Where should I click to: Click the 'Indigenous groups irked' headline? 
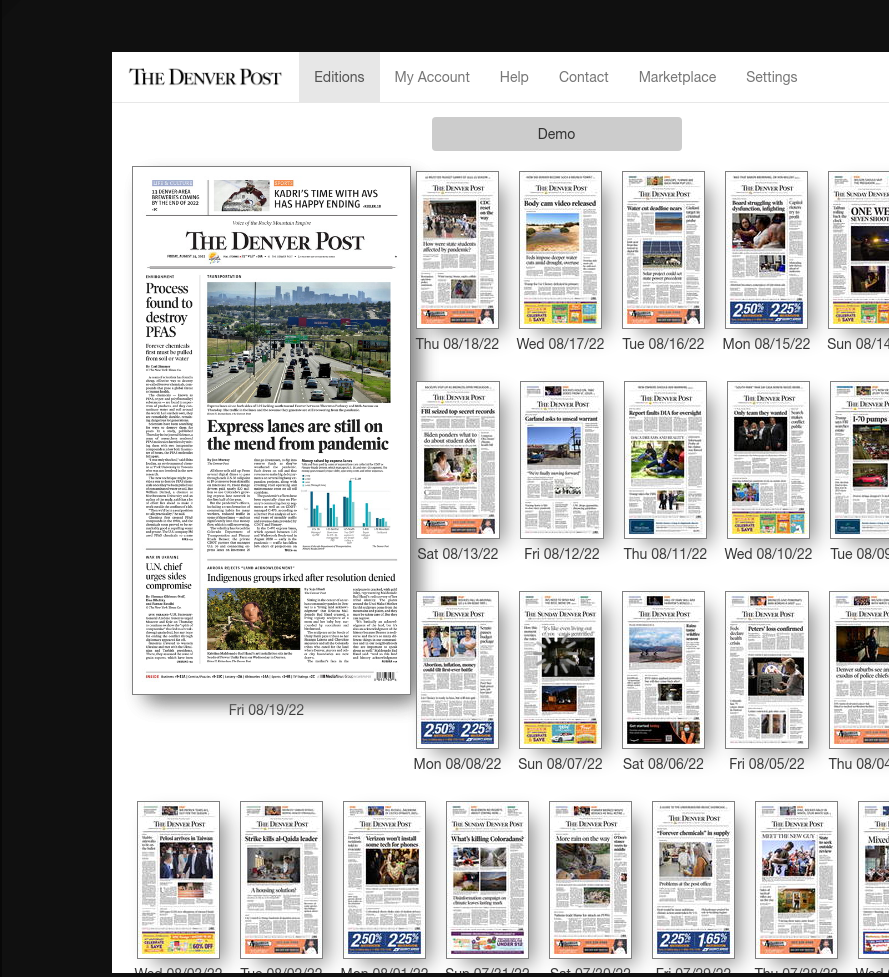tap(301, 578)
